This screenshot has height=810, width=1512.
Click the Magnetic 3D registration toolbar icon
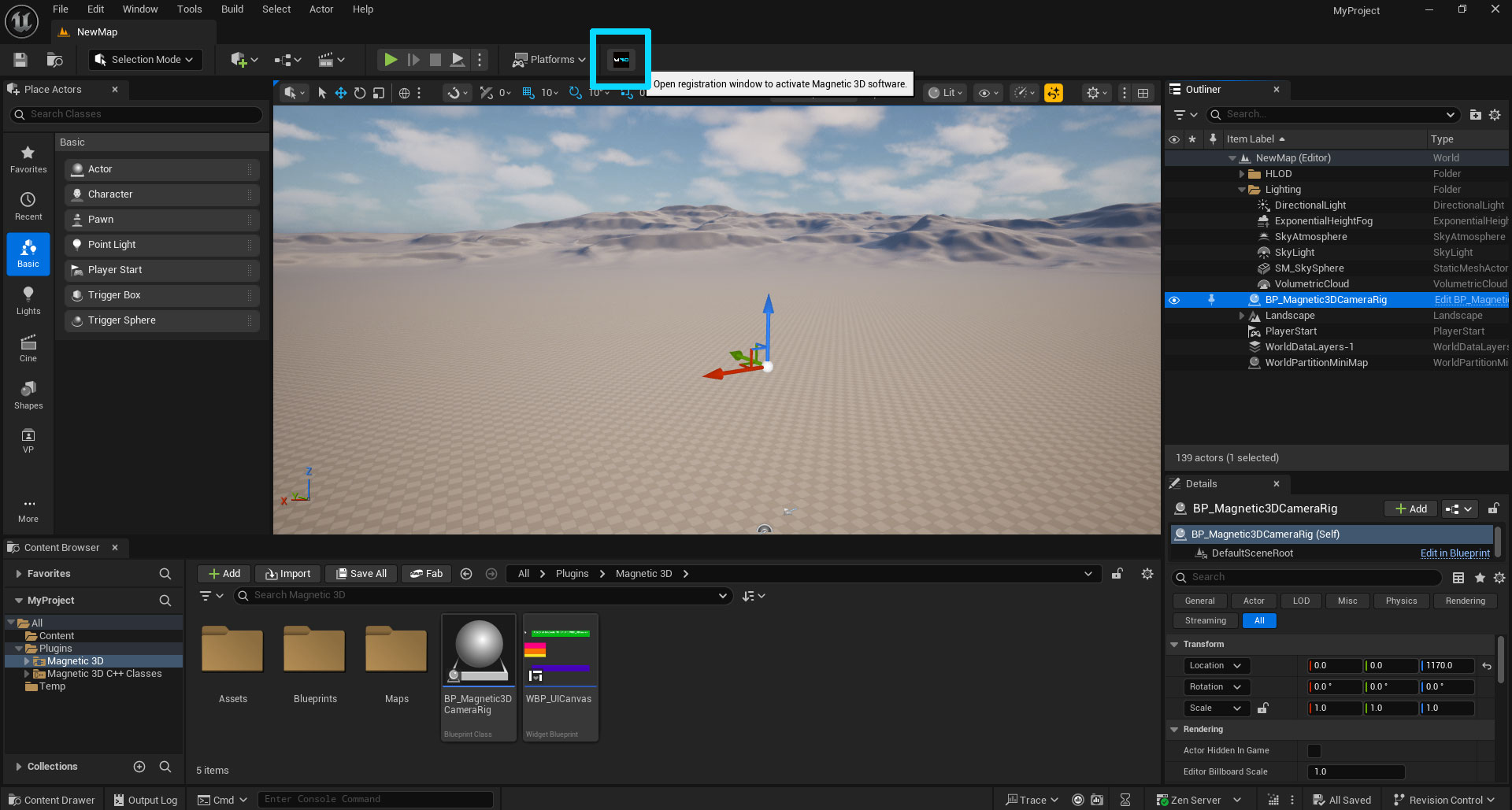pyautogui.click(x=621, y=60)
